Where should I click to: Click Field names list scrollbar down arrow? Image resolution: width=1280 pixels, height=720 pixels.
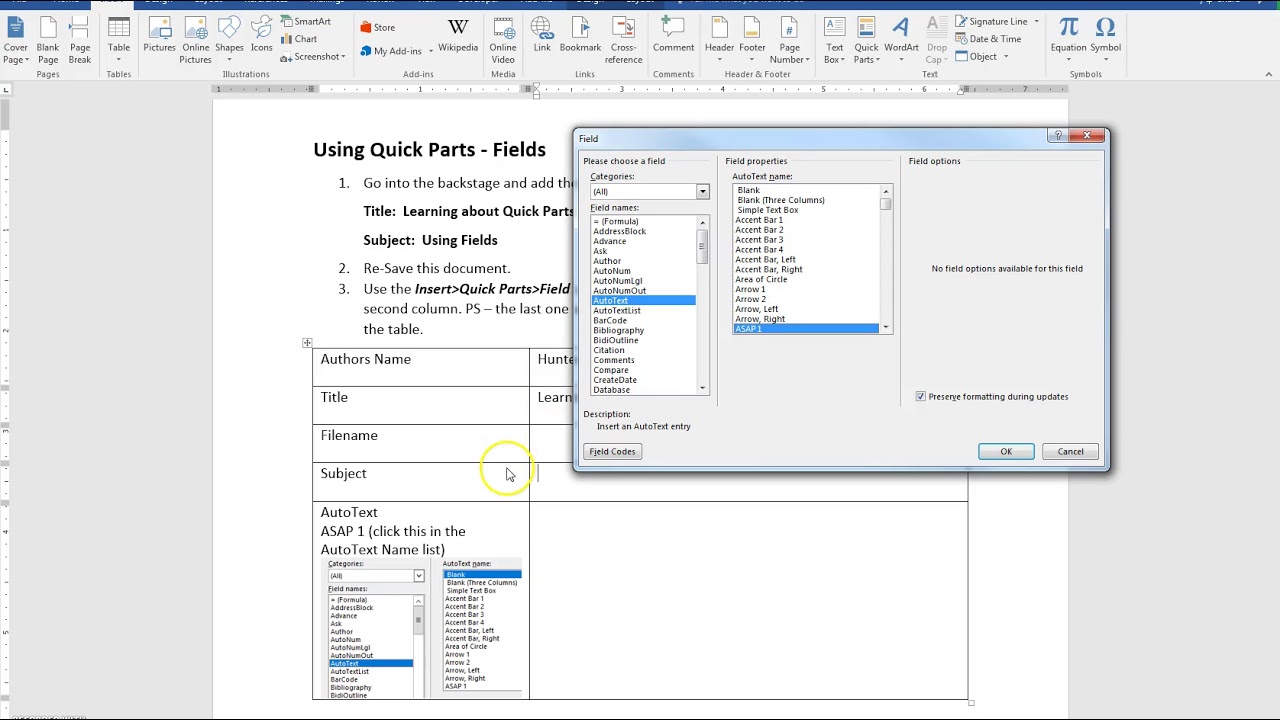[x=703, y=388]
